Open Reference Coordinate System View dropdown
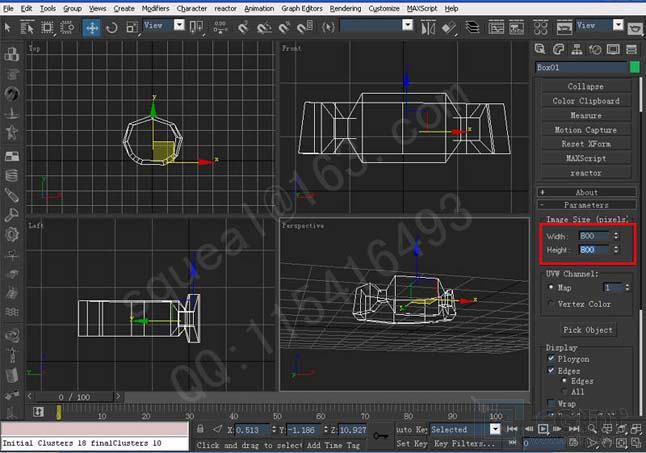Screen dimensions: 646x453 [x=179, y=25]
